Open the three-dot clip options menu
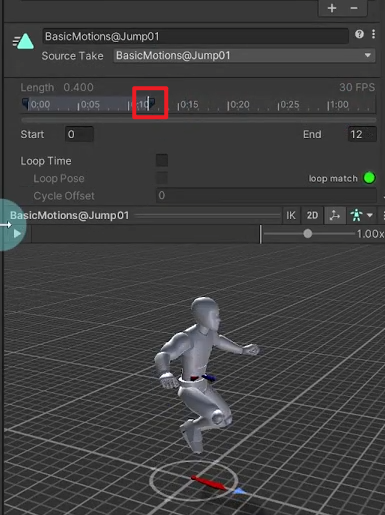Image resolution: width=385 pixels, height=515 pixels. coord(374,34)
